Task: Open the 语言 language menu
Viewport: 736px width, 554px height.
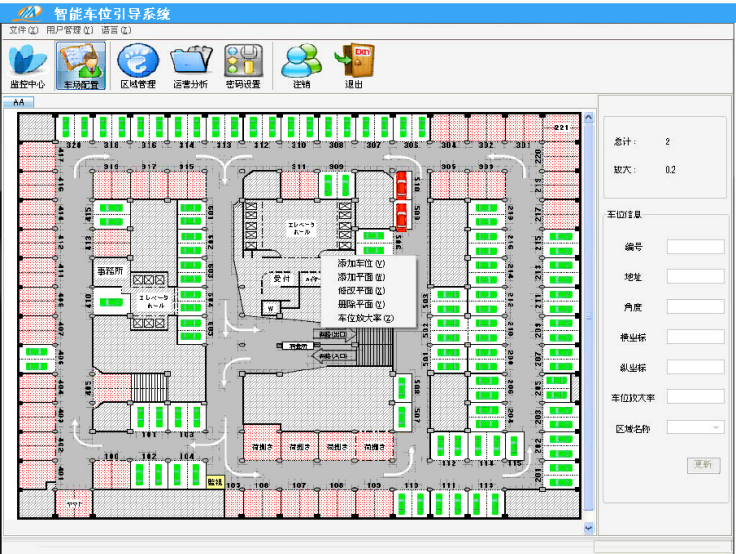Action: 116,30
